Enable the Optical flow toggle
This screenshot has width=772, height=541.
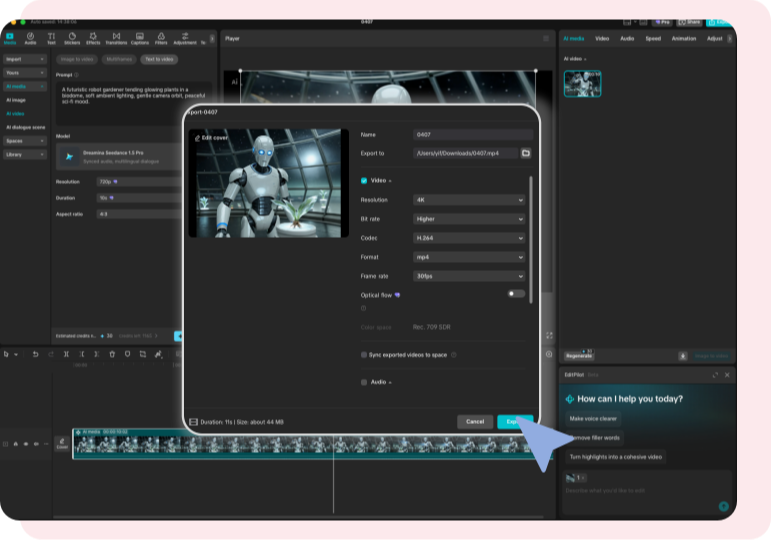[x=515, y=294]
